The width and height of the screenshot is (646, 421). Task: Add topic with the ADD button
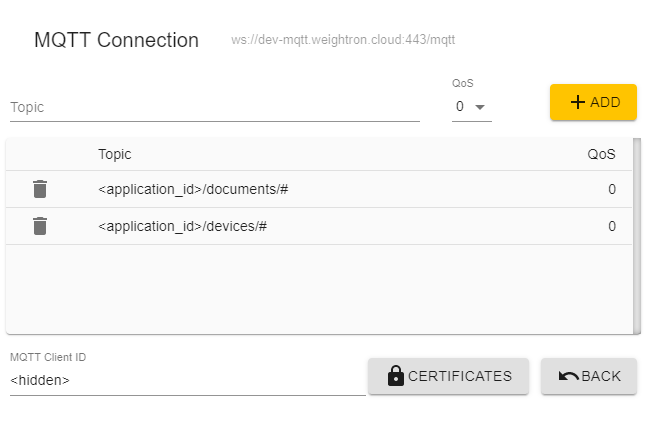(x=593, y=102)
